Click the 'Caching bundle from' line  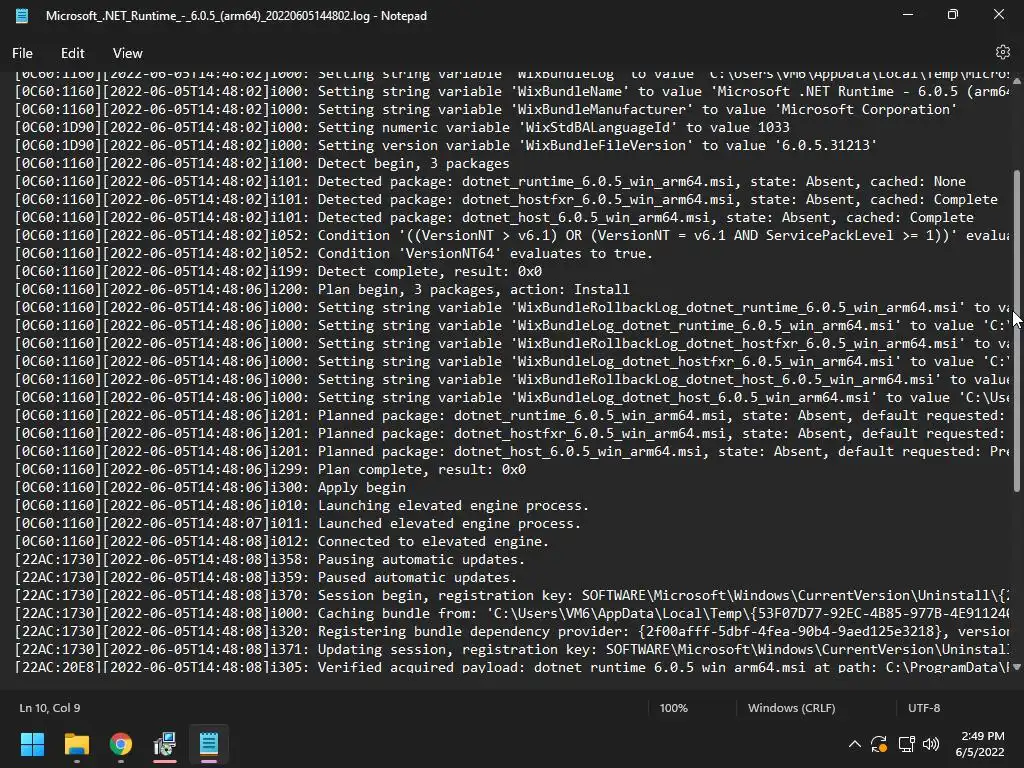(x=511, y=613)
